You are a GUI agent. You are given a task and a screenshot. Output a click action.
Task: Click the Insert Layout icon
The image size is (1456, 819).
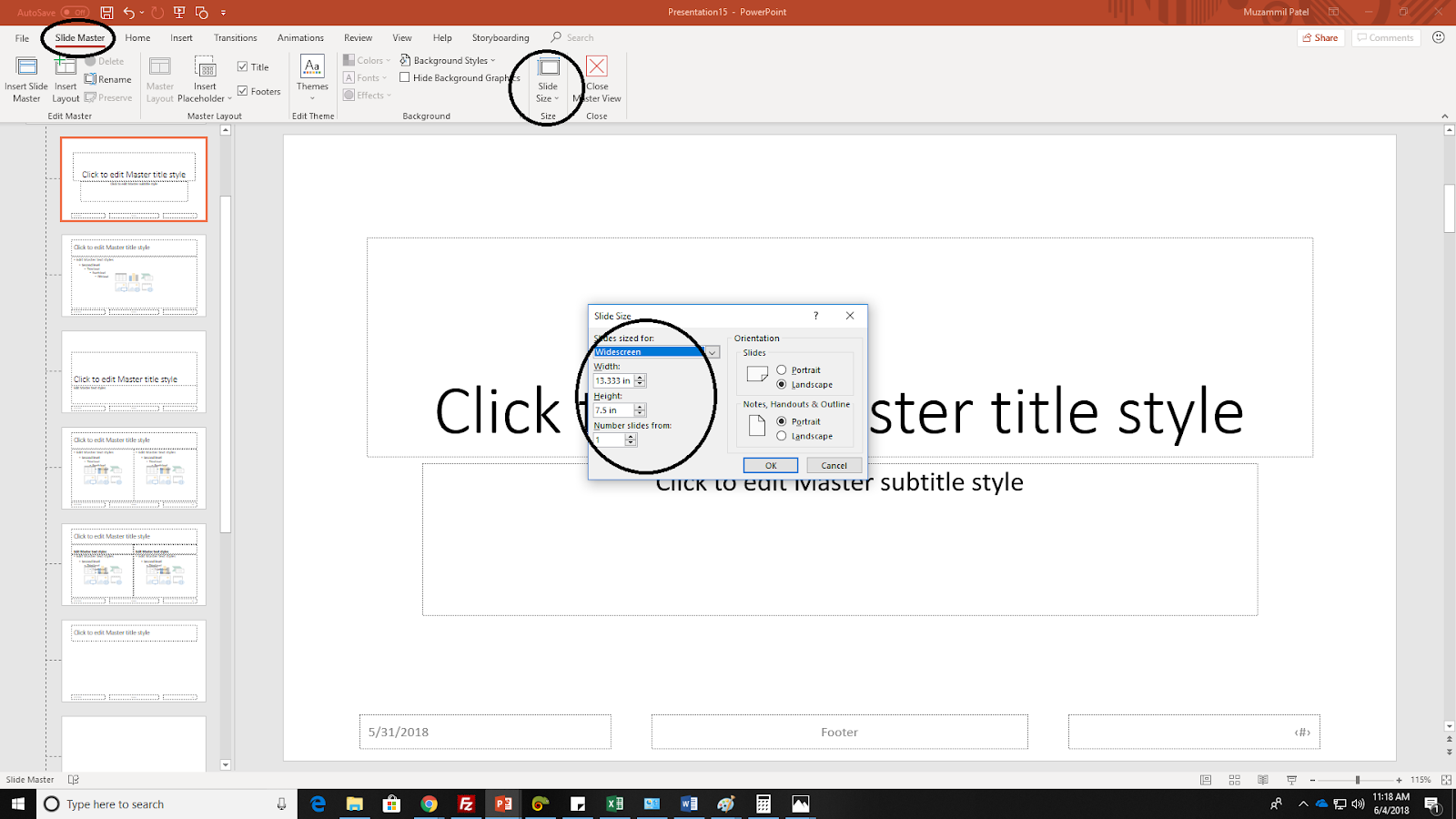66,67
